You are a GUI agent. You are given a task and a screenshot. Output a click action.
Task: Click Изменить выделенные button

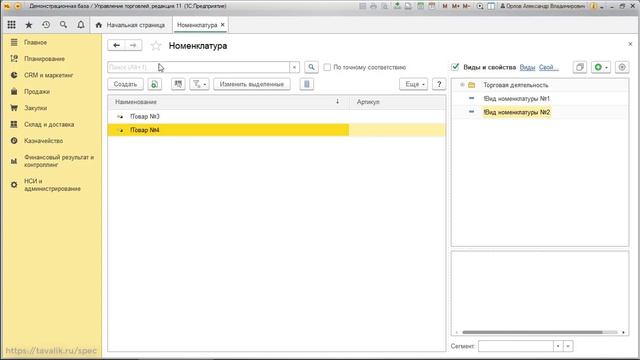(252, 84)
